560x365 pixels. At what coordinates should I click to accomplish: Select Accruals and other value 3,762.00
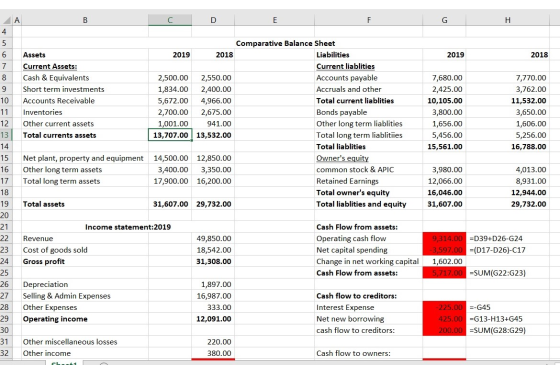(x=508, y=89)
